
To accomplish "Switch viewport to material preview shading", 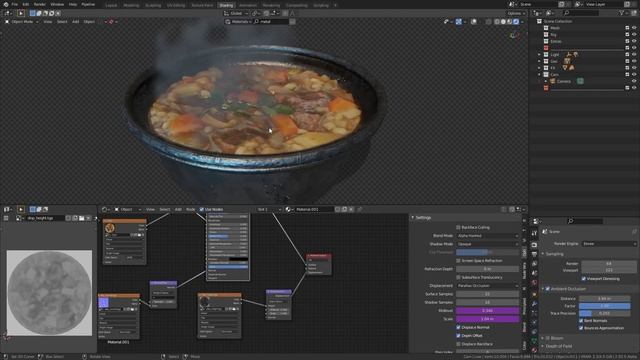I will point(510,22).
